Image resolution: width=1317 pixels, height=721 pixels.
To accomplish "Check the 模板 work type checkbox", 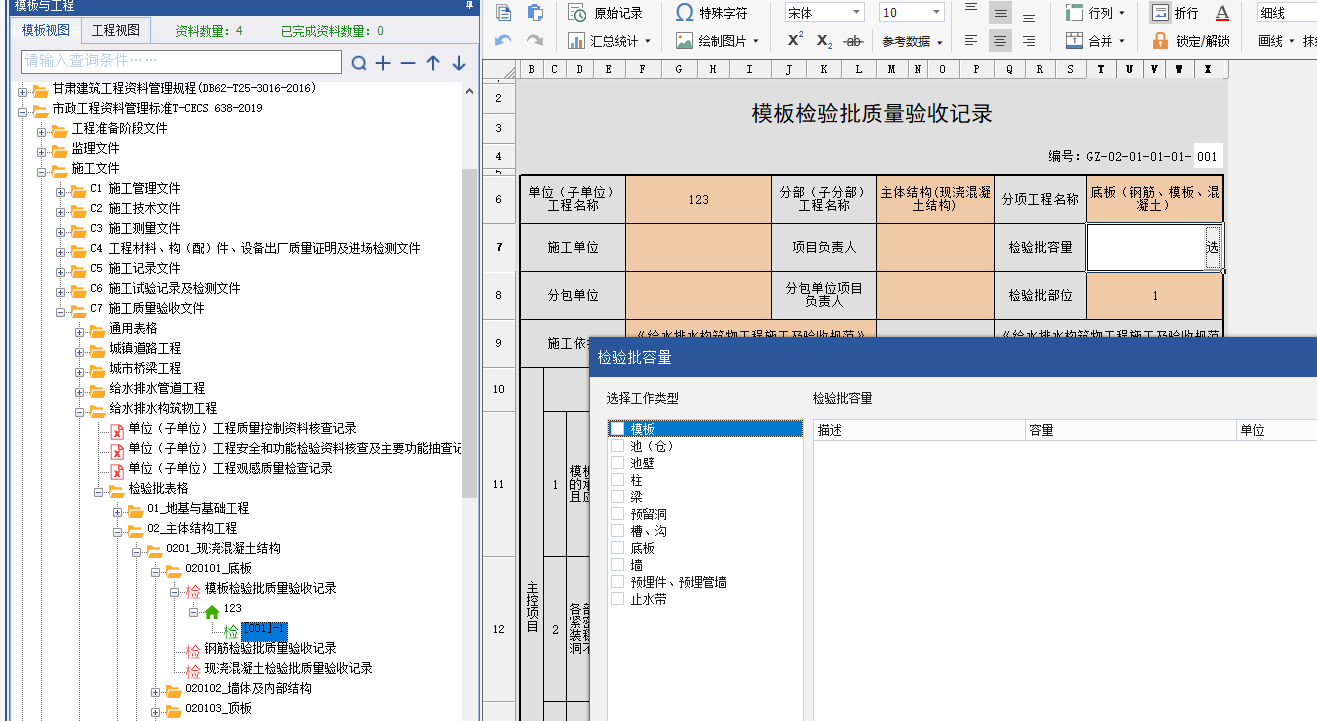I will click(617, 428).
